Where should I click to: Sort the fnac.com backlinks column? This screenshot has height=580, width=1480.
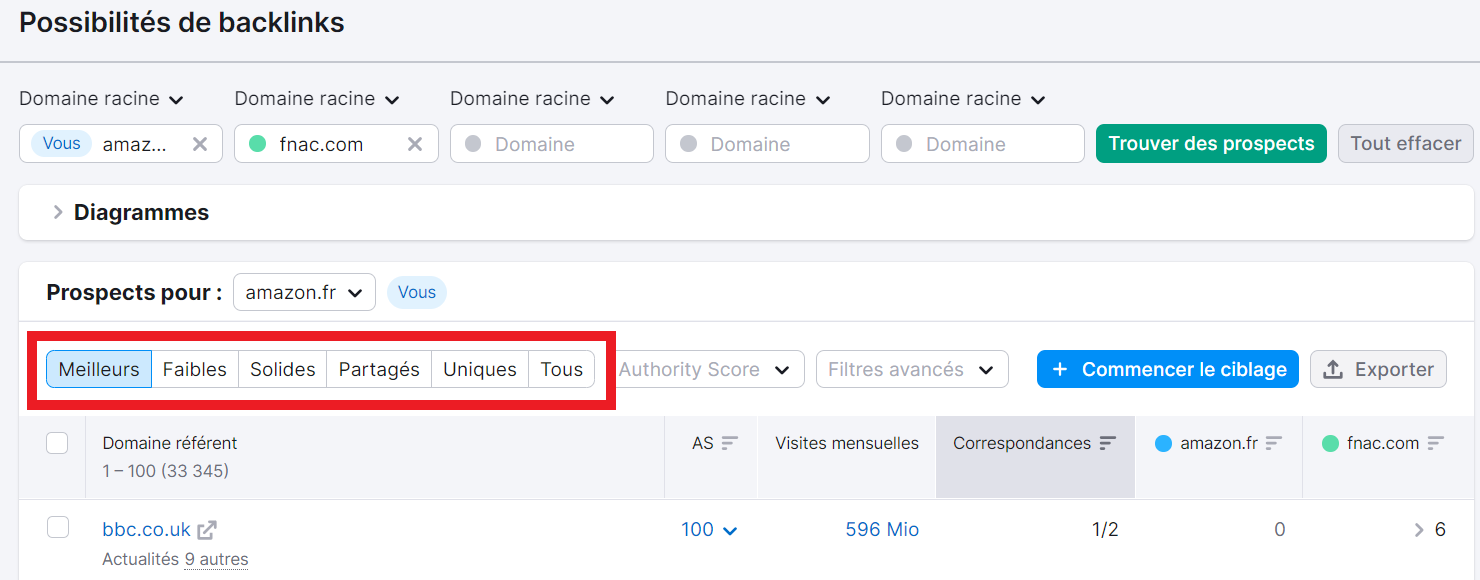click(1437, 443)
